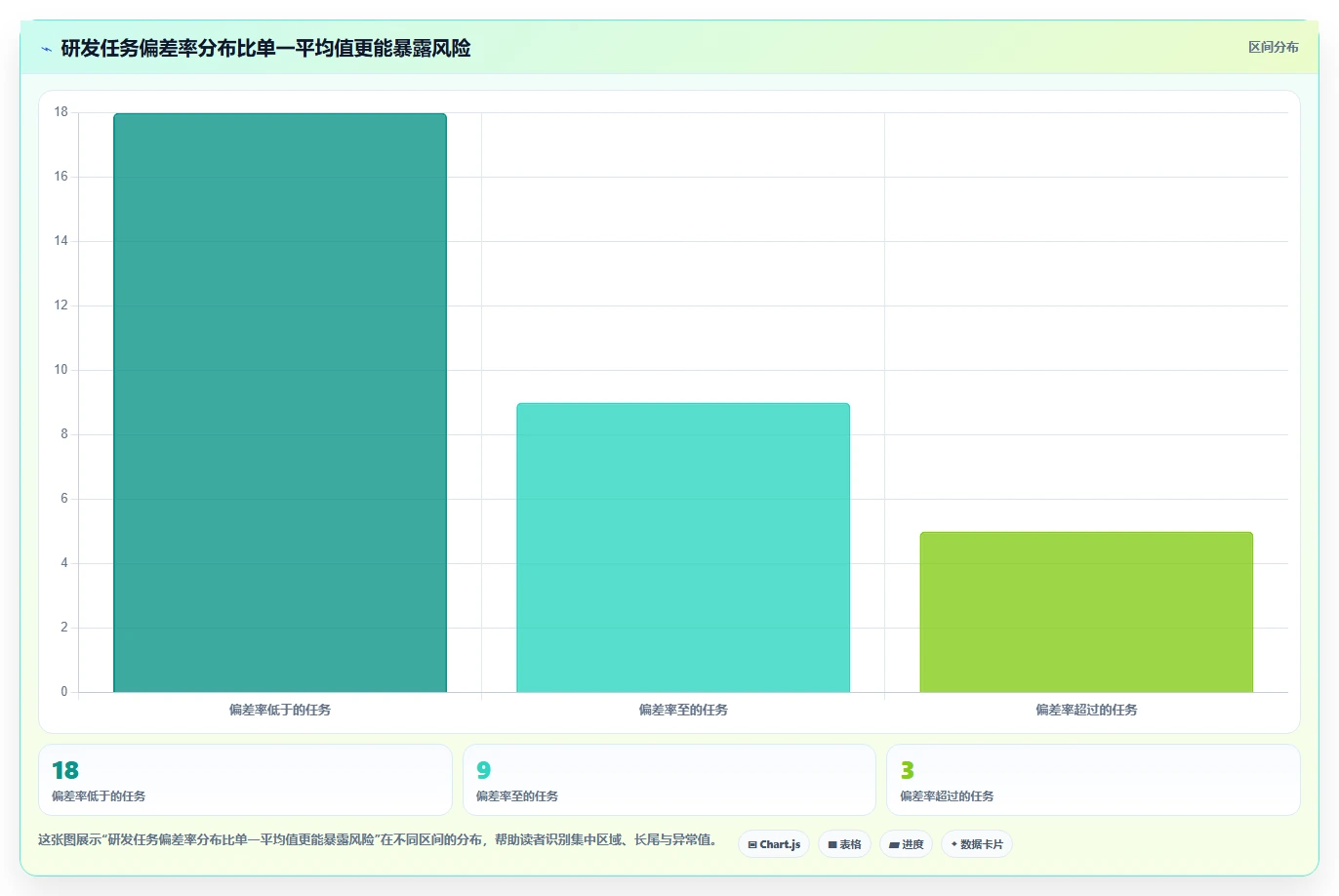Click the x-axis label 偏差率低于的任务
Screen dimensions: 1339x896
(280, 710)
